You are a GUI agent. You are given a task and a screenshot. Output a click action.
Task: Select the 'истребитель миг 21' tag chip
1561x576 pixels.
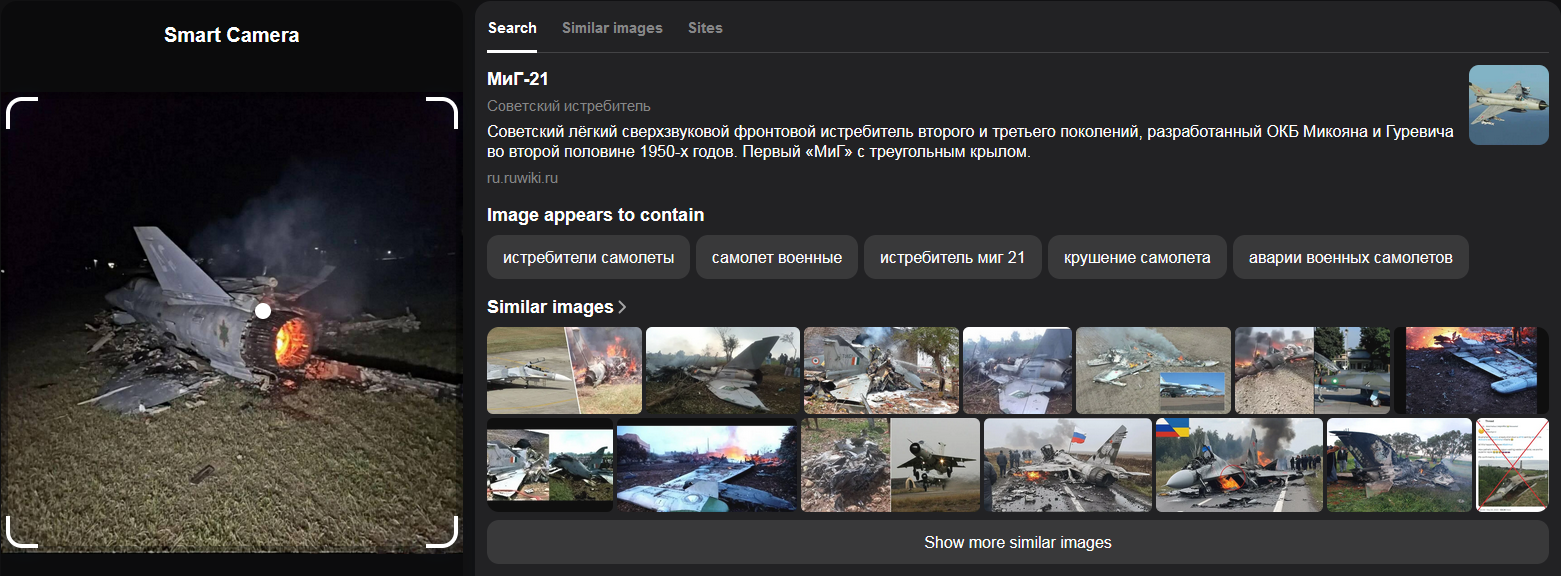pos(953,257)
